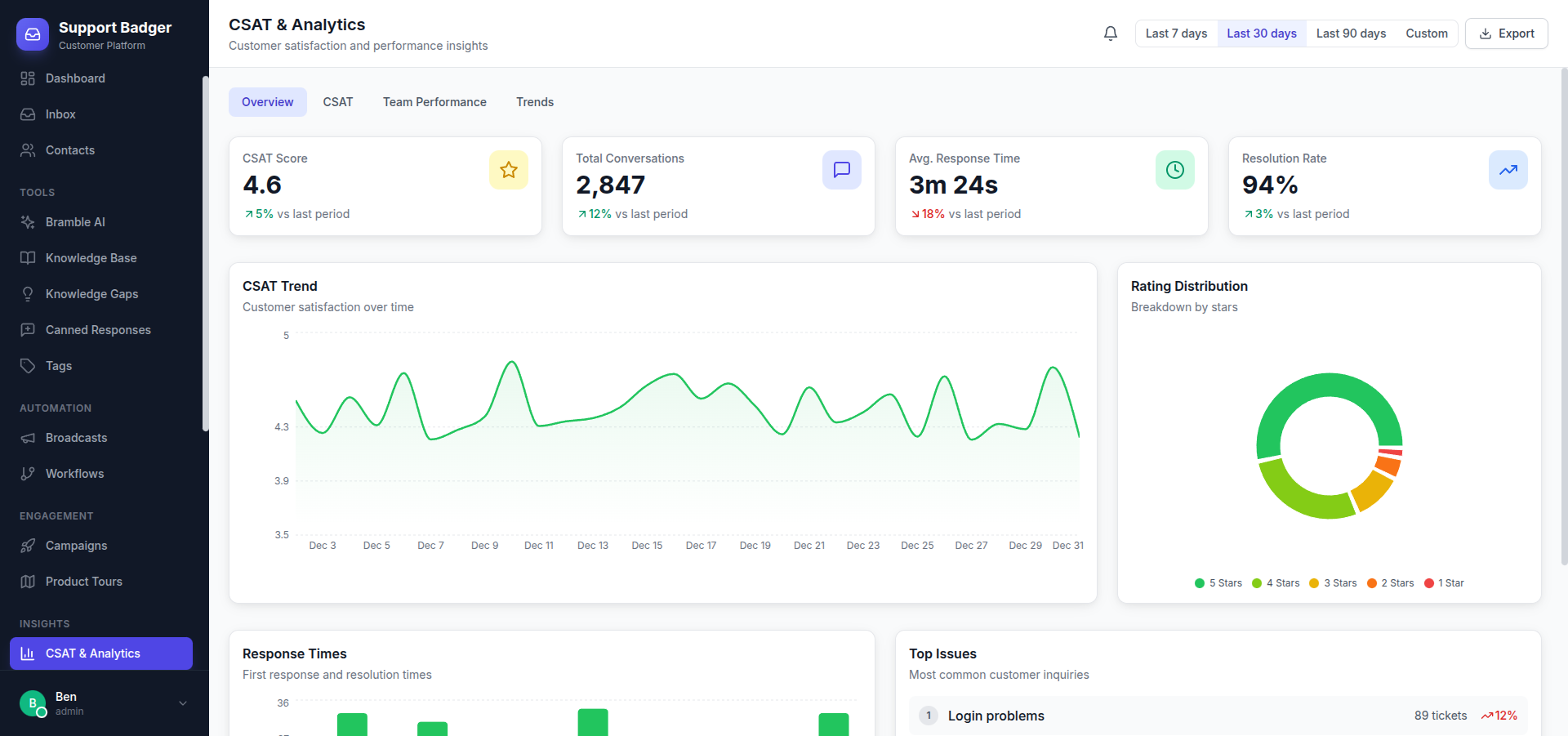1568x736 pixels.
Task: Switch to the Team Performance tab
Action: 434,101
